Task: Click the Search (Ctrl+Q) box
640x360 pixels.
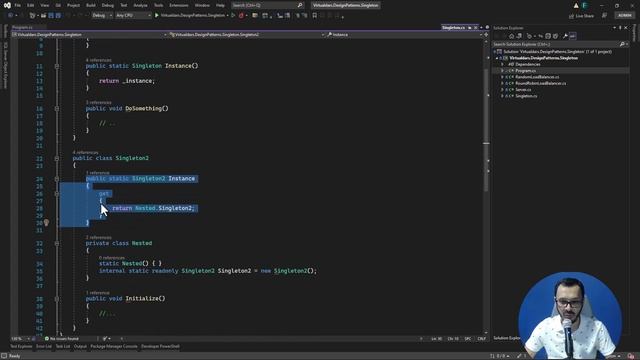Action: [267, 5]
